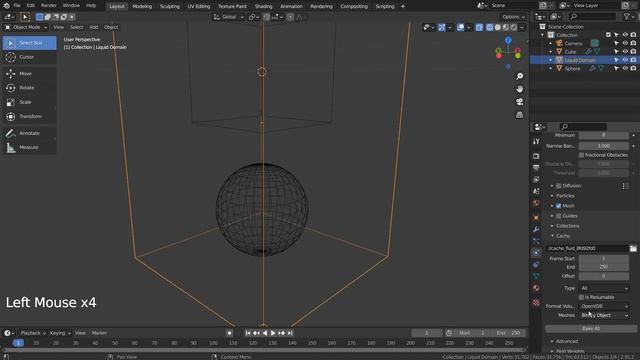
Task: Open the Tool properties tab icon
Action: point(536,141)
